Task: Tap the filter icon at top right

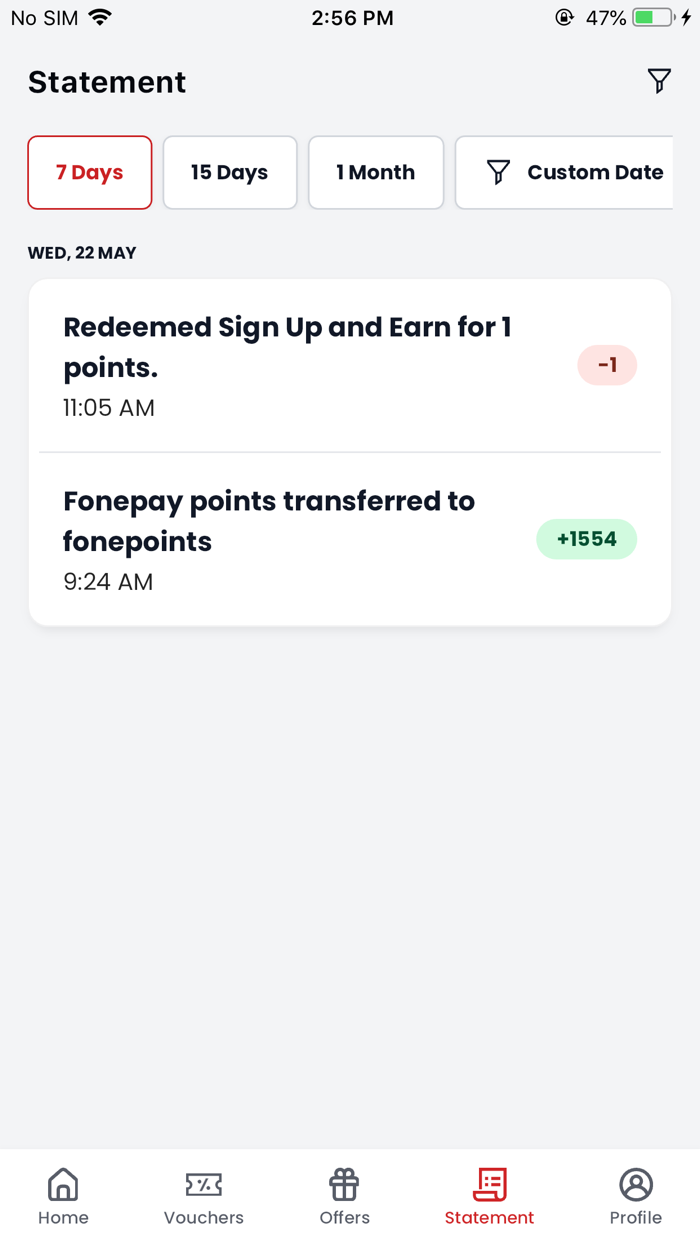Action: coord(659,81)
